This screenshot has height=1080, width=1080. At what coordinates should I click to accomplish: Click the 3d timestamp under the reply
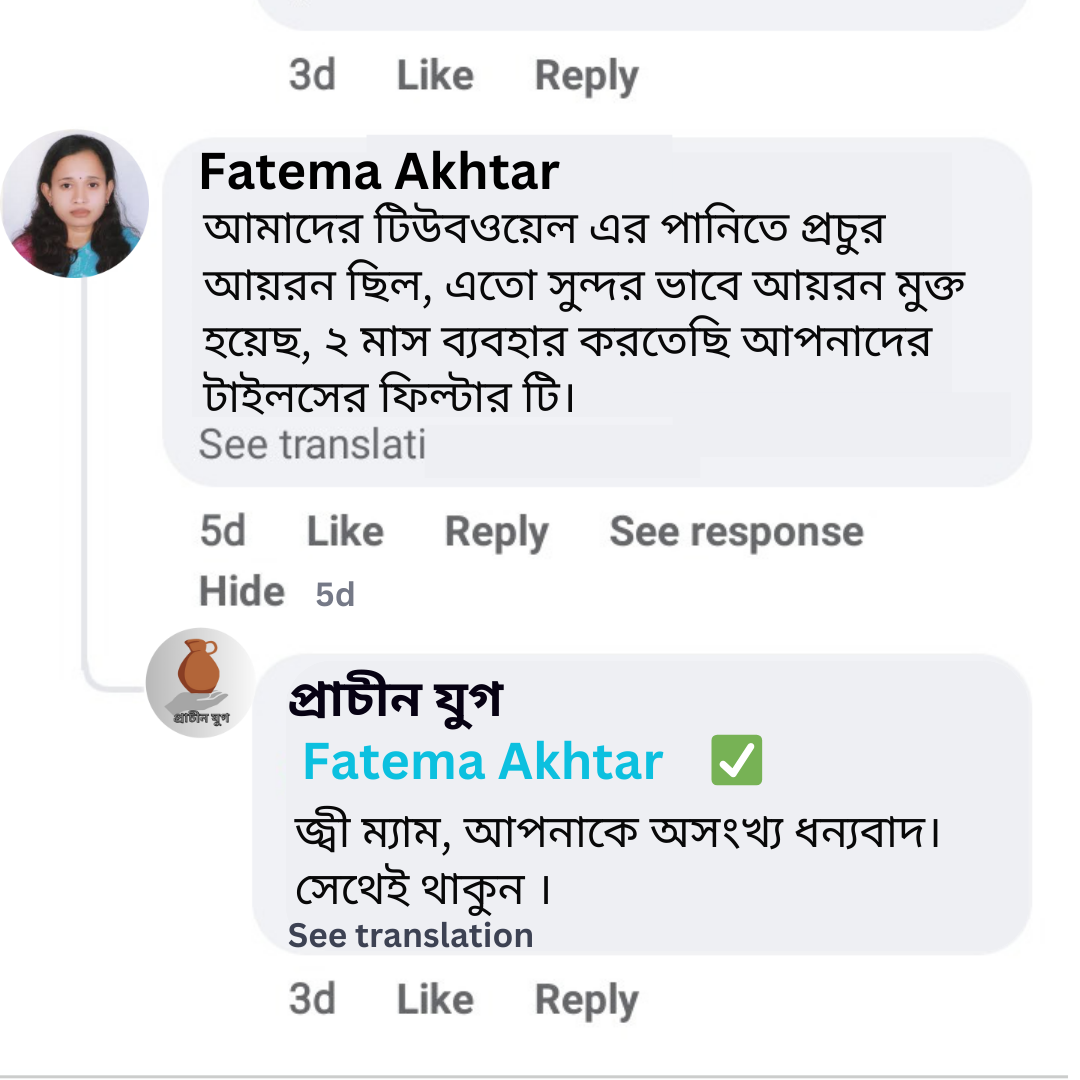(x=311, y=999)
